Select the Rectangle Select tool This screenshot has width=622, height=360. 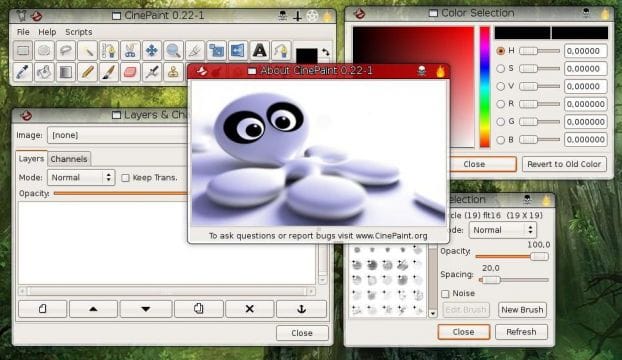(23, 51)
